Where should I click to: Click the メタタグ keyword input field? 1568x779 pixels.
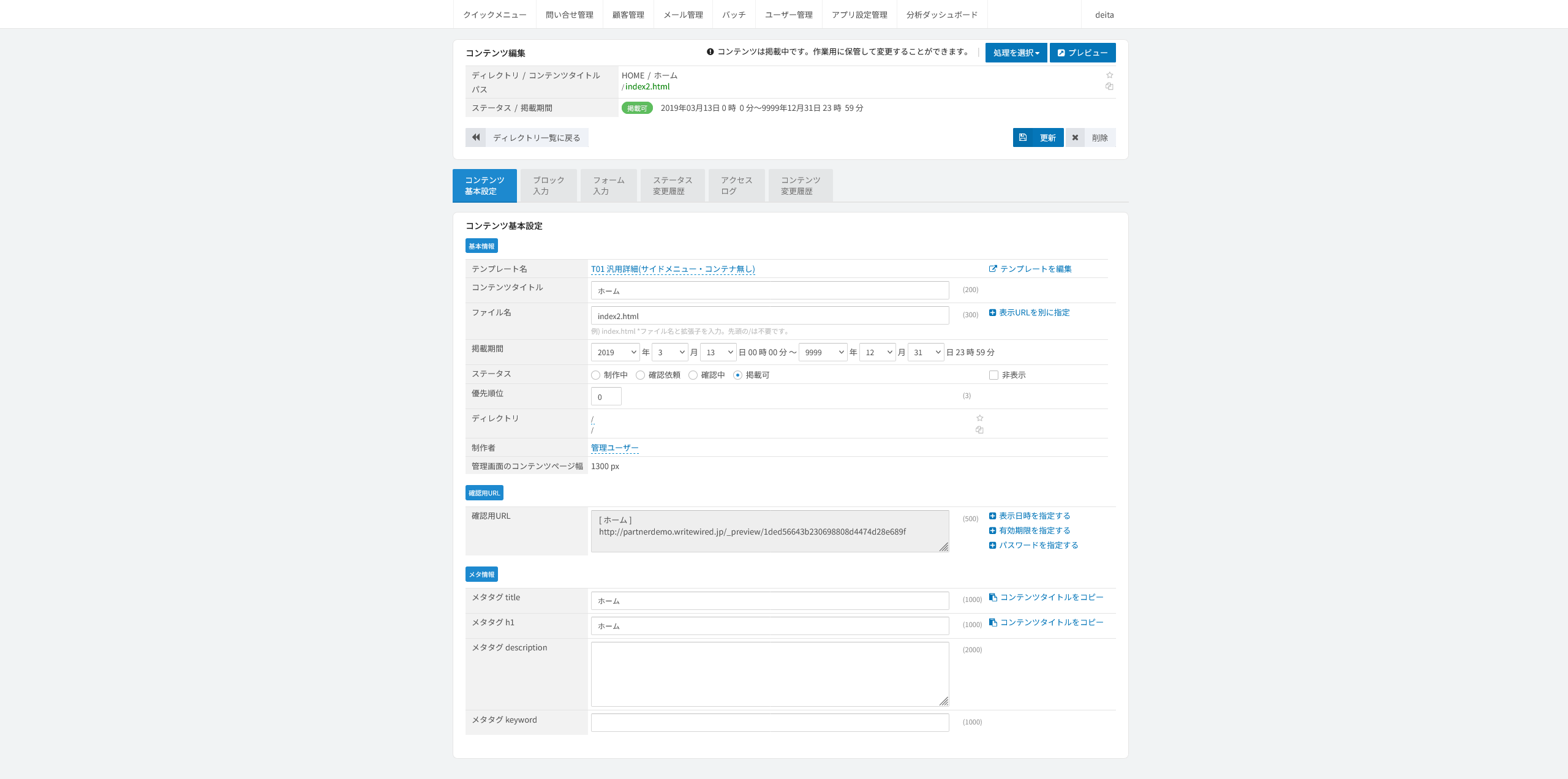770,722
